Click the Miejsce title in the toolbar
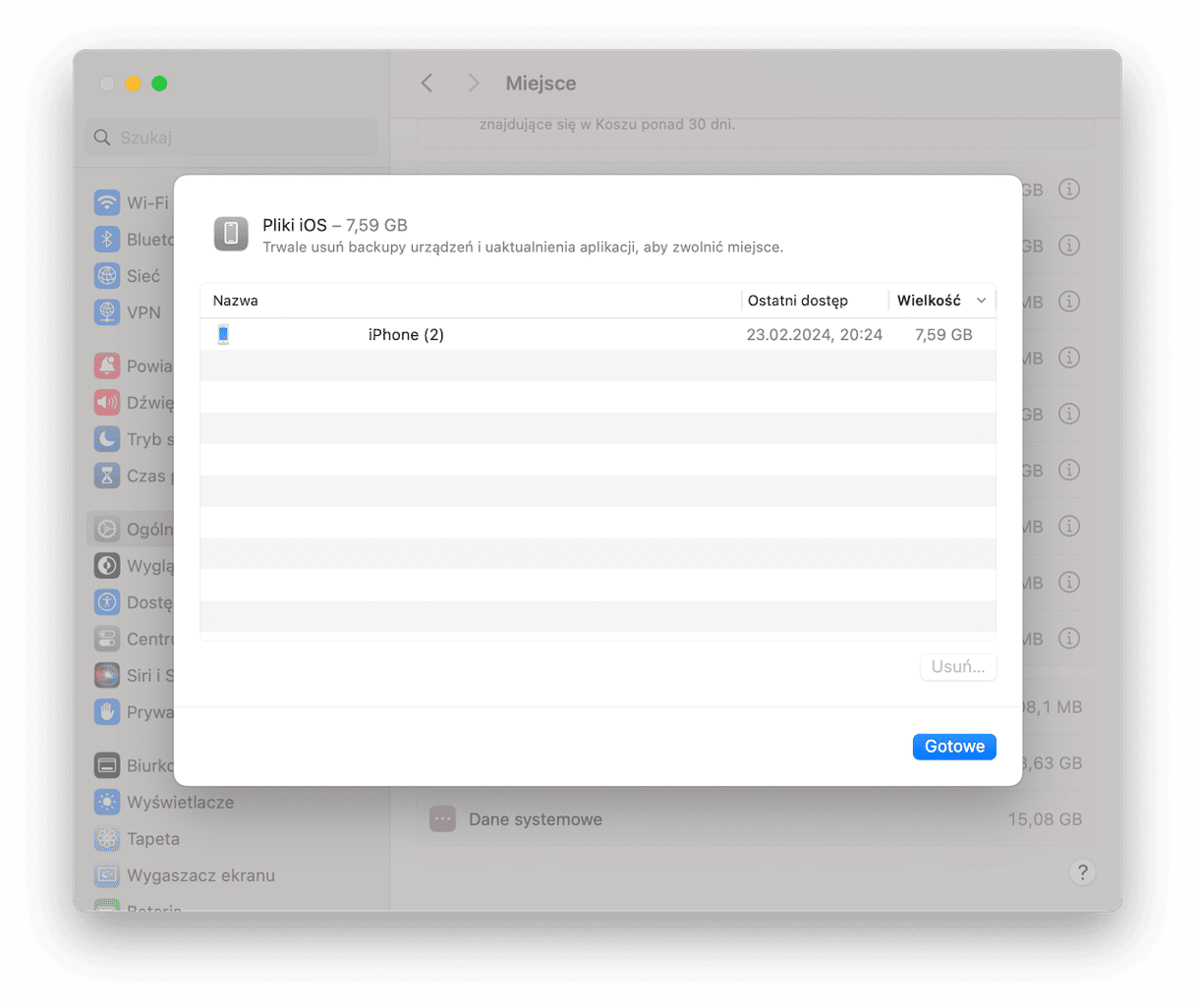This screenshot has width=1195, height=1008. click(541, 84)
